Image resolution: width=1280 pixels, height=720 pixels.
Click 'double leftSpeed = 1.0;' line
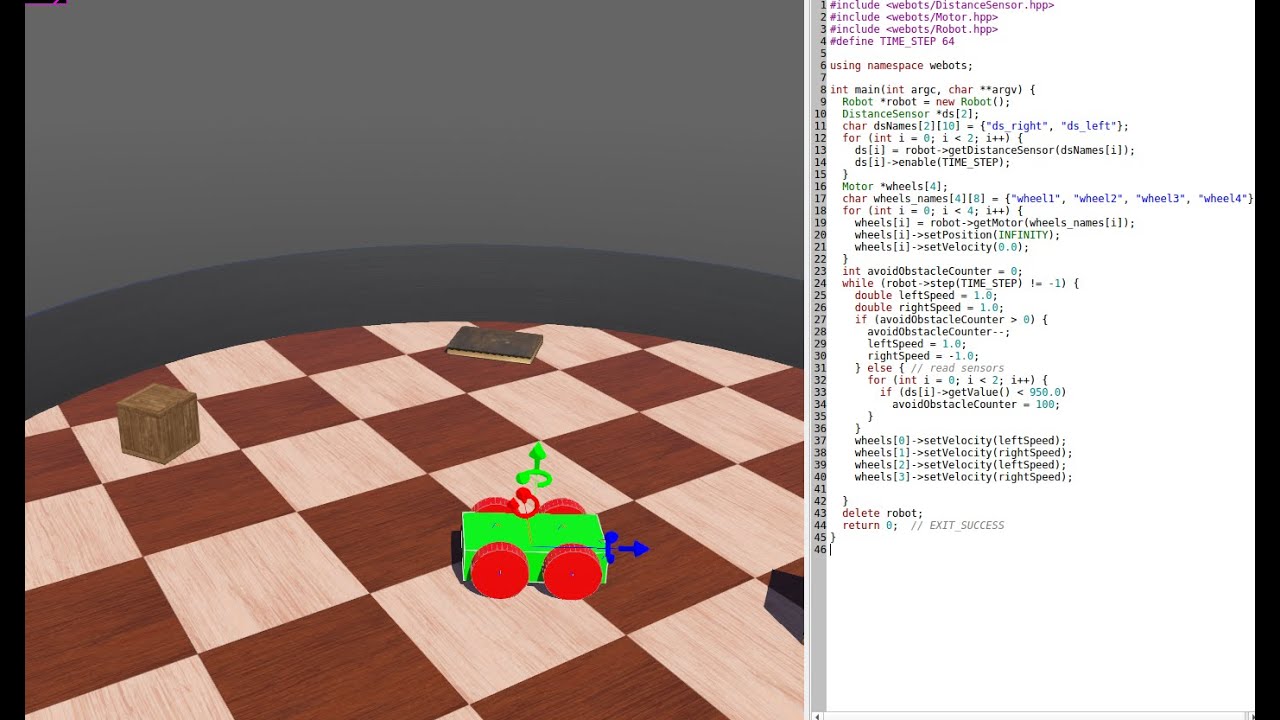(x=926, y=294)
